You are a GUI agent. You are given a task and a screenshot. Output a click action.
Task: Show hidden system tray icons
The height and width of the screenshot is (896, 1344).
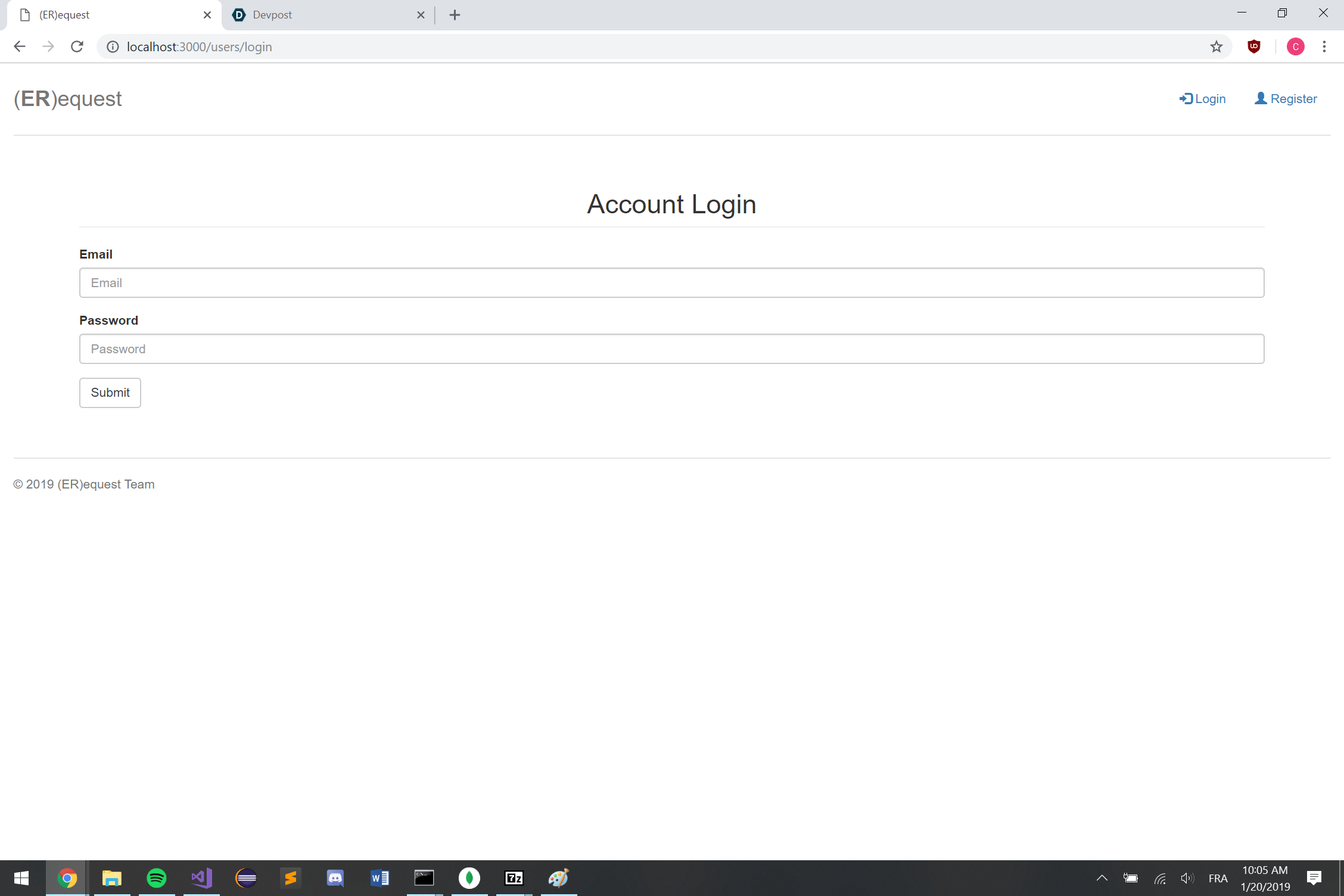(1102, 878)
